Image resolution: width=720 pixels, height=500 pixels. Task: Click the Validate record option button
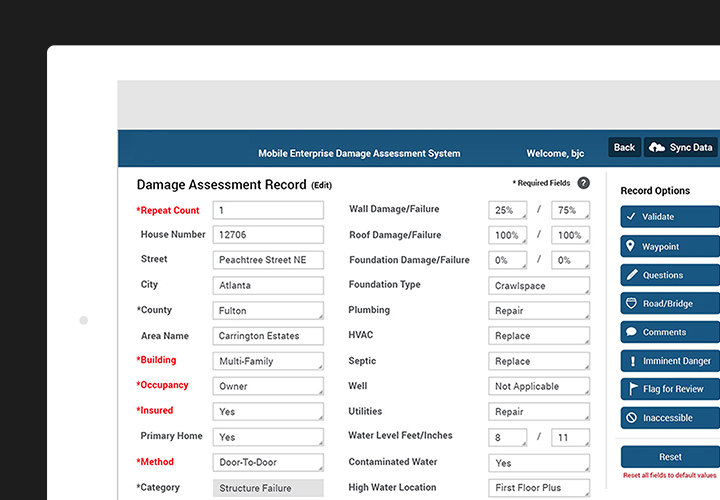(670, 216)
